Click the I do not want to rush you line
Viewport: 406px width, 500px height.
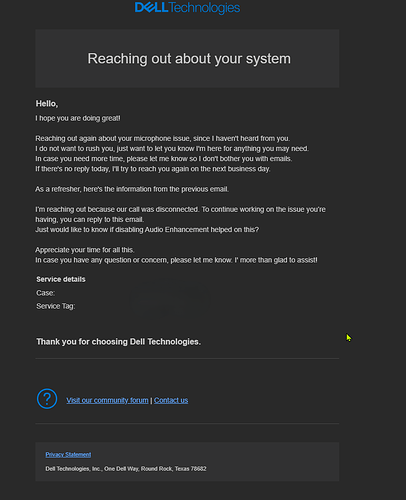click(172, 149)
